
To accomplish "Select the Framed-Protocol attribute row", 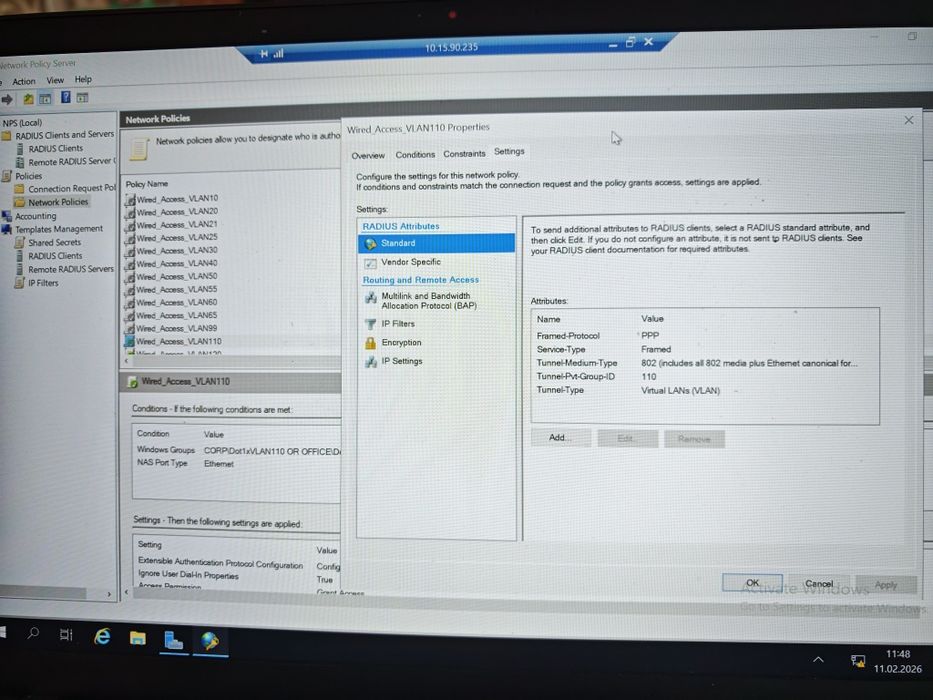I will (x=704, y=336).
